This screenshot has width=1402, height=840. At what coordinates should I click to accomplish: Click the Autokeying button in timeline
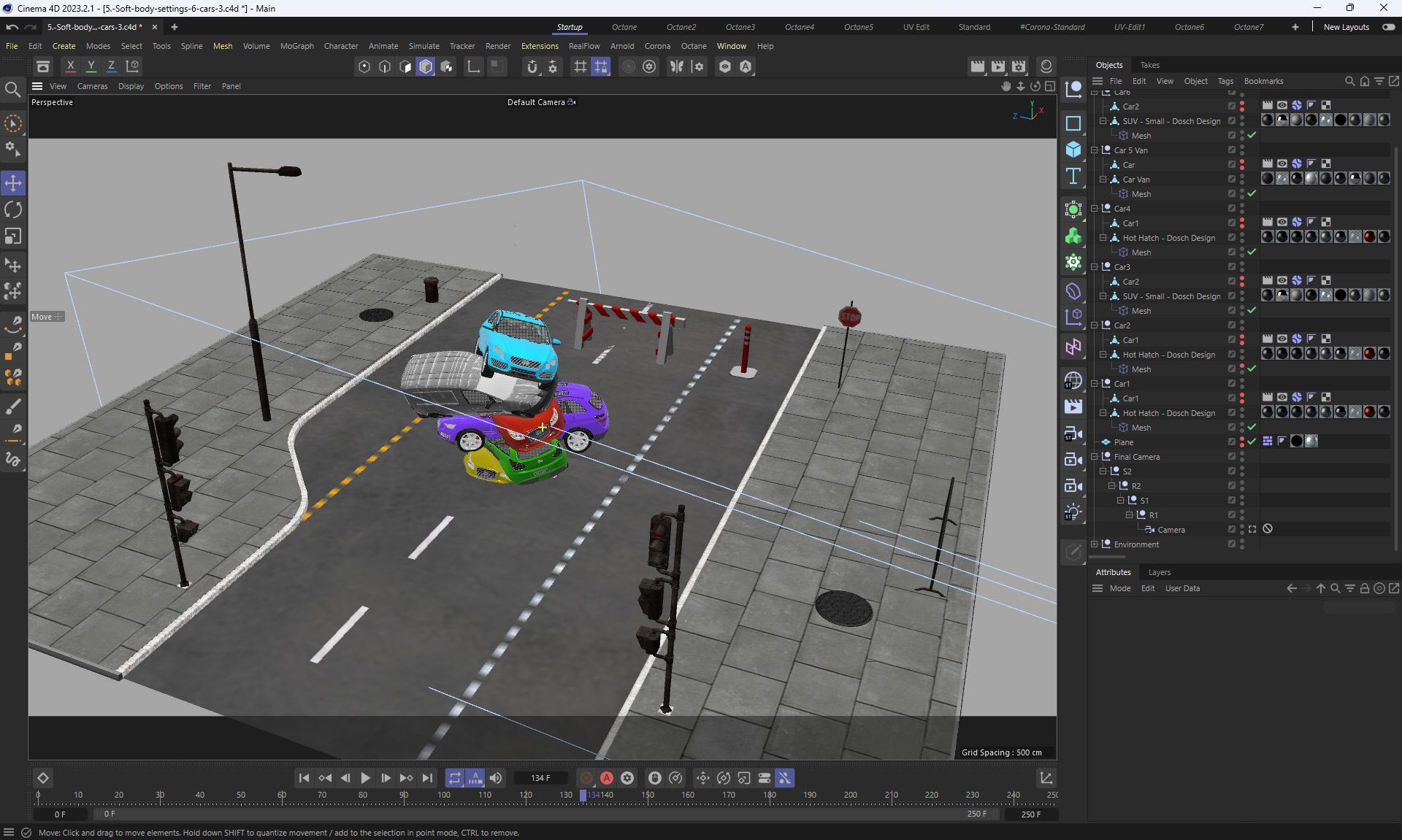[606, 778]
